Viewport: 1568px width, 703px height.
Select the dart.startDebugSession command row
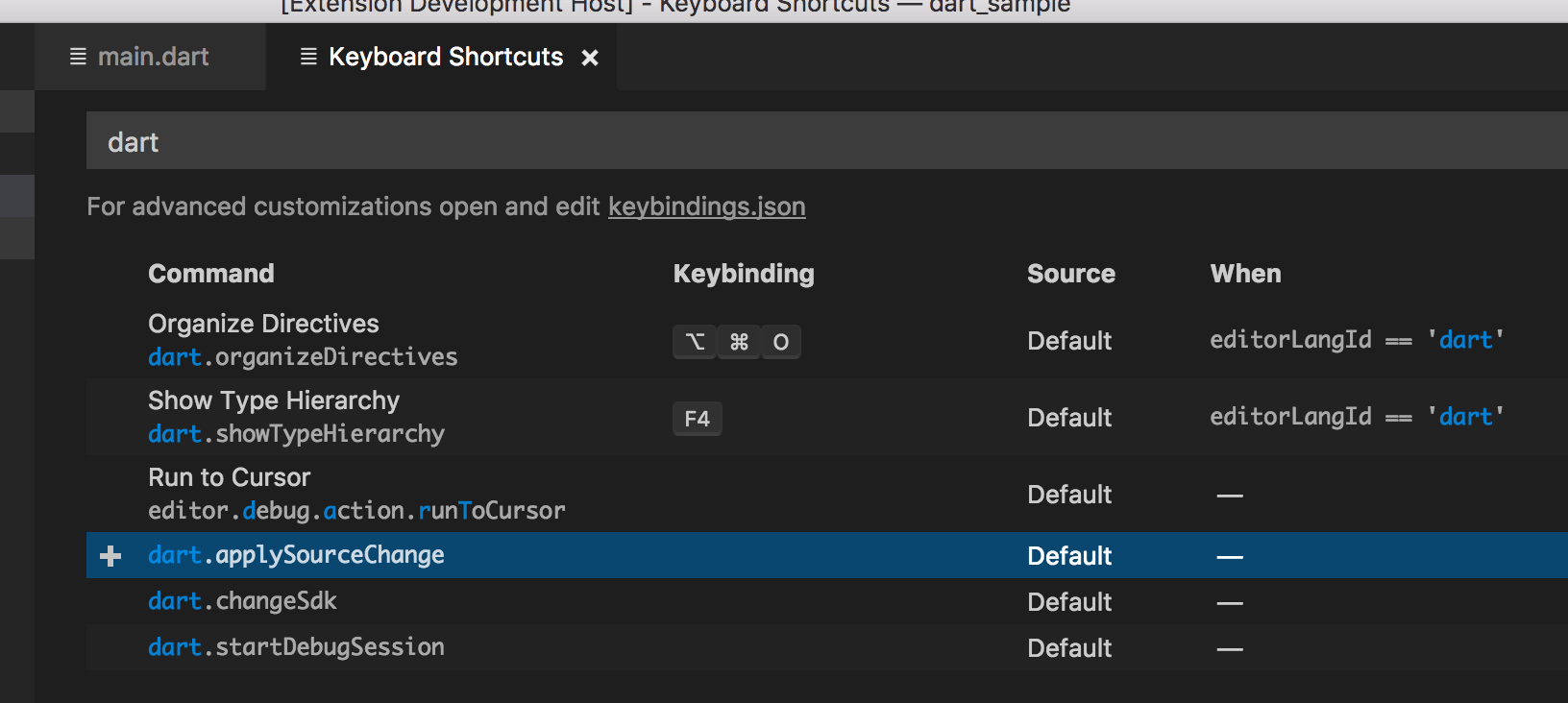296,647
